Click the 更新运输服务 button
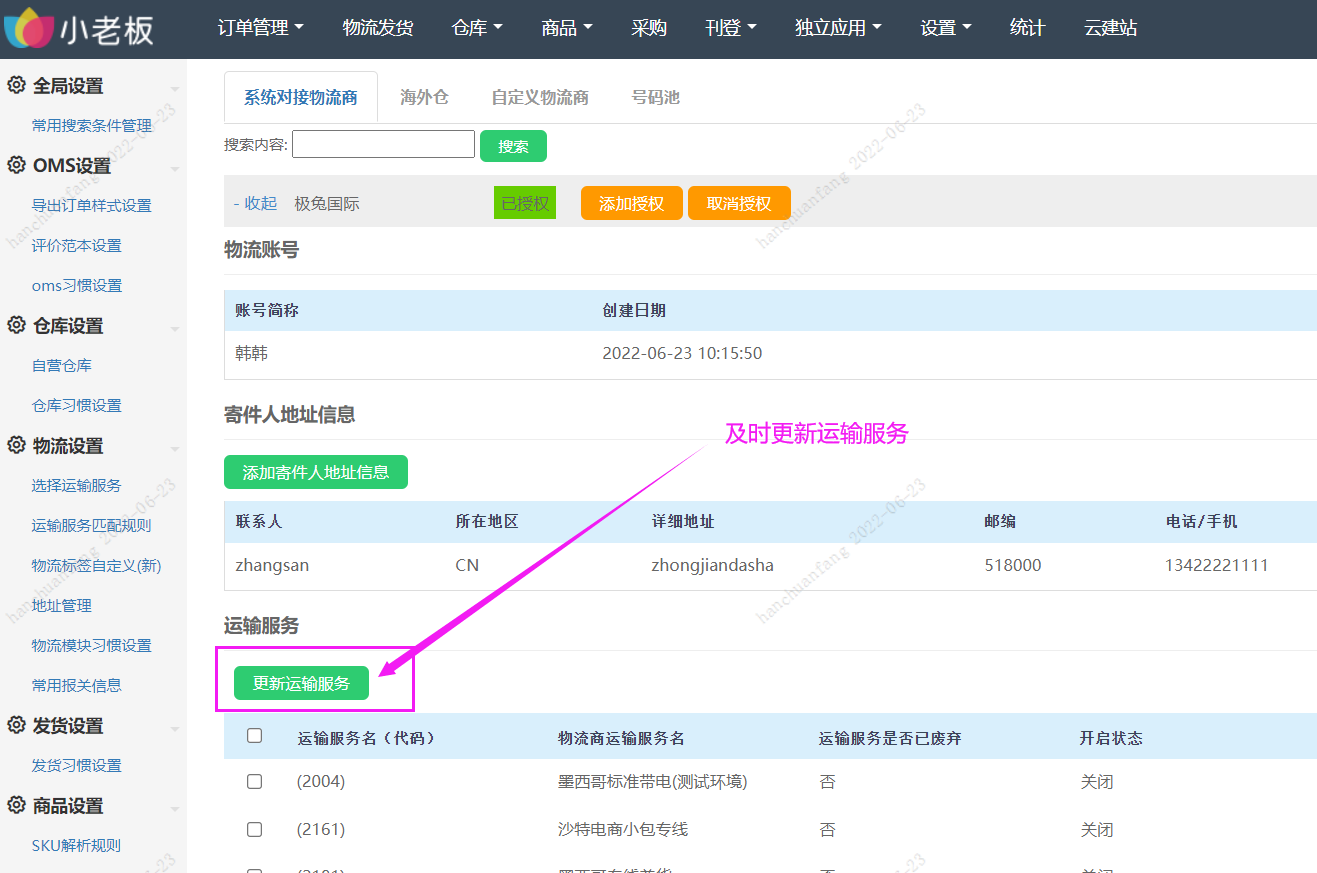 pos(301,683)
